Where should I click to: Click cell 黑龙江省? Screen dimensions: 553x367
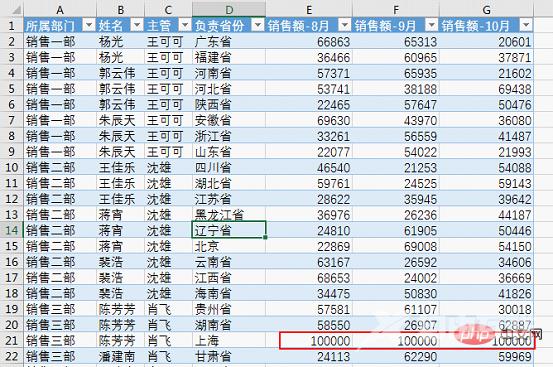(x=229, y=214)
